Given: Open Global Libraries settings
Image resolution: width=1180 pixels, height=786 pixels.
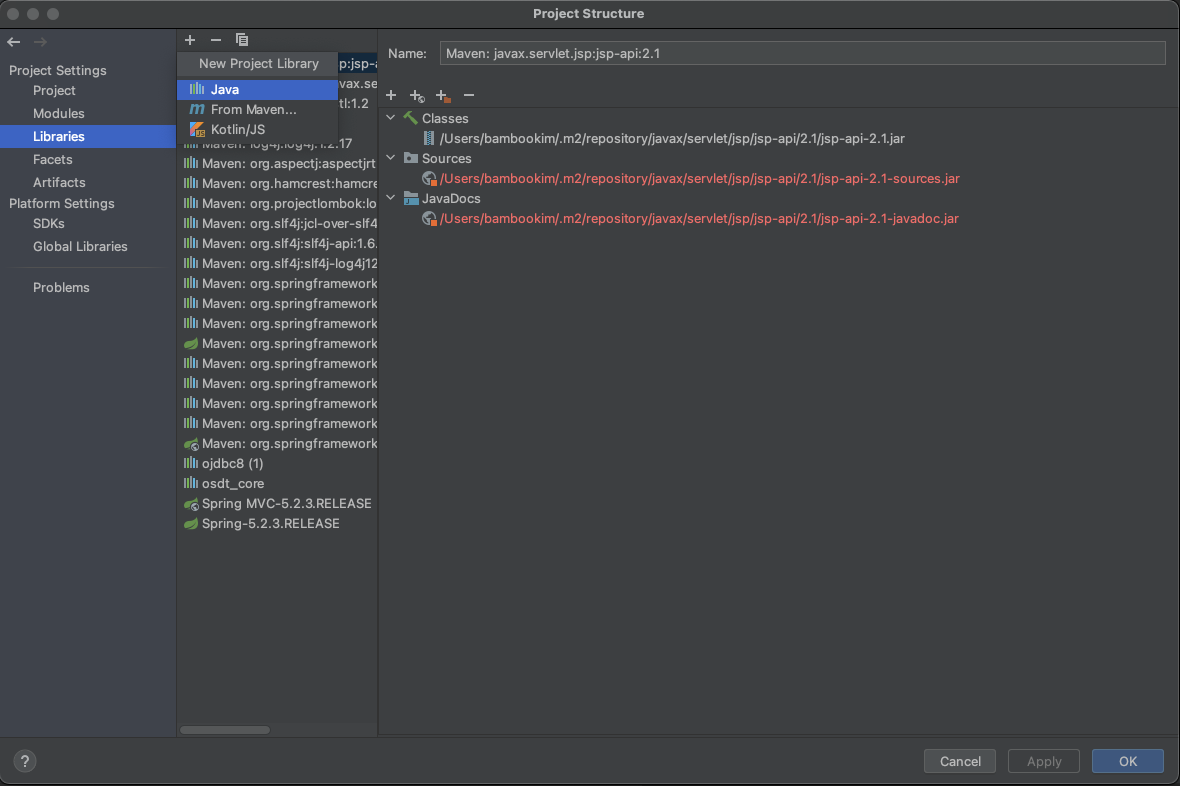Looking at the screenshot, I should (x=81, y=246).
